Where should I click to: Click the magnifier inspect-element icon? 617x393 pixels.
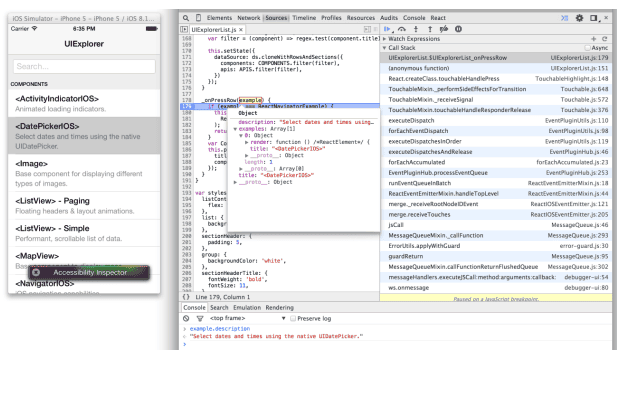[x=186, y=18]
